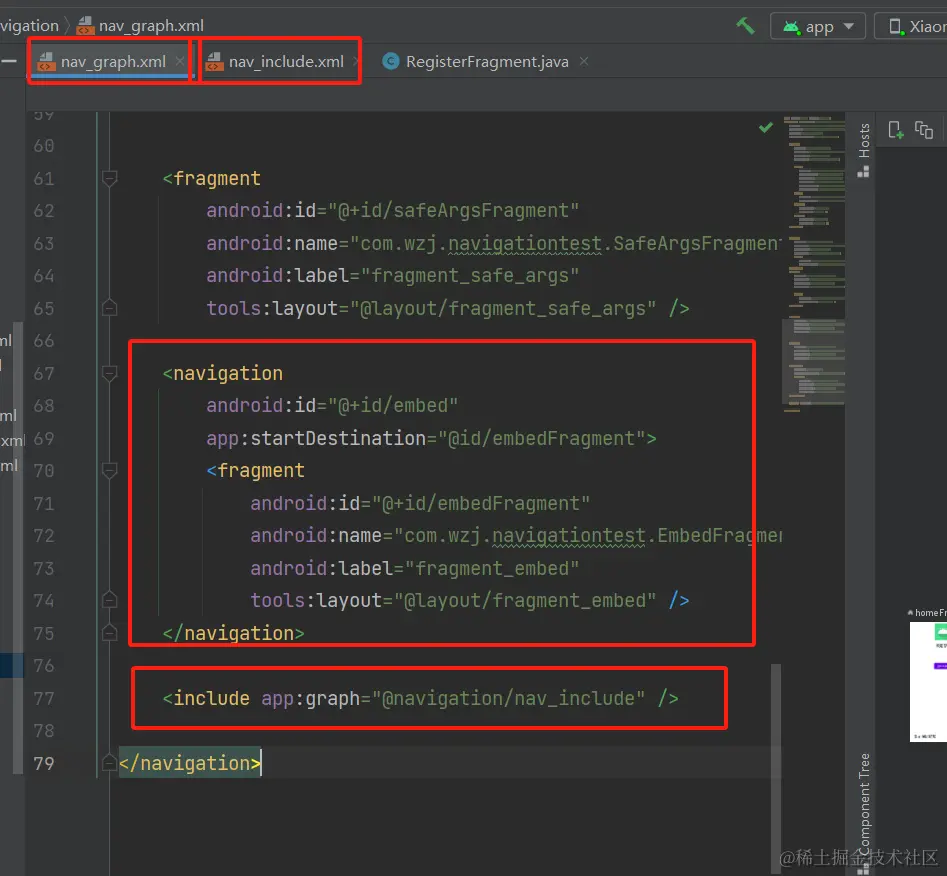
Task: Click the @+id/safeArgsFragment attribute value
Action: 453,211
